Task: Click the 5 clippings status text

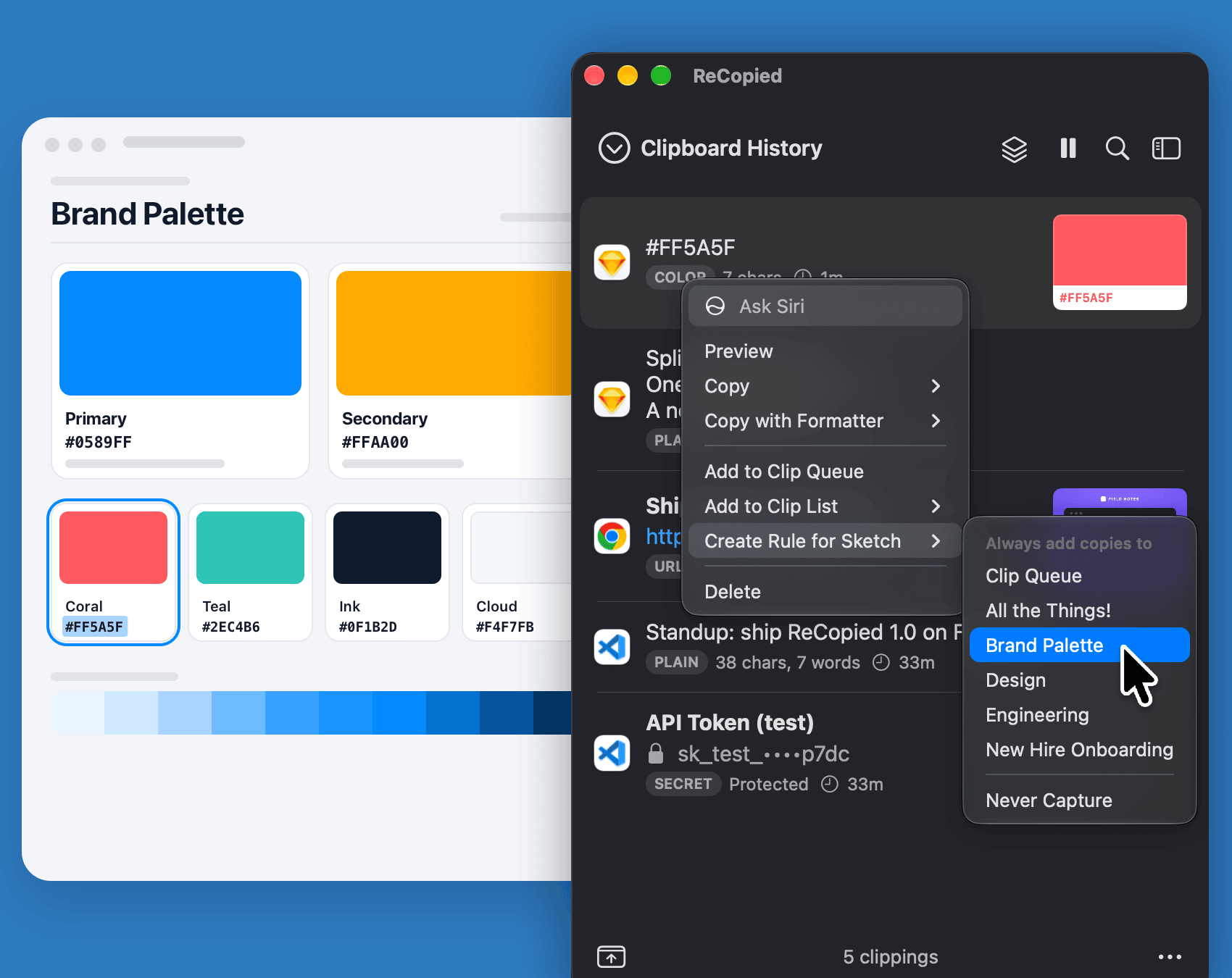Action: tap(890, 957)
